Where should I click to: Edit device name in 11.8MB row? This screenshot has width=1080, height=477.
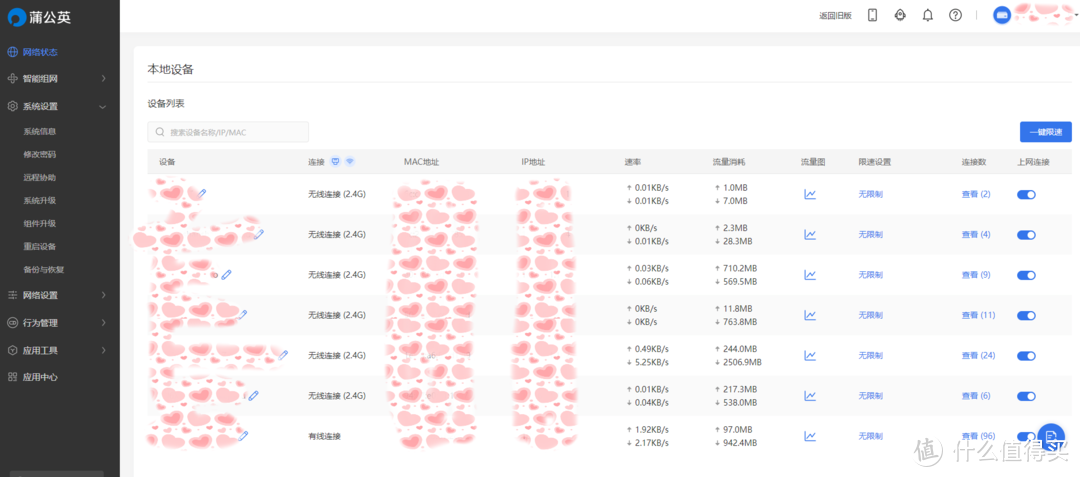click(242, 315)
